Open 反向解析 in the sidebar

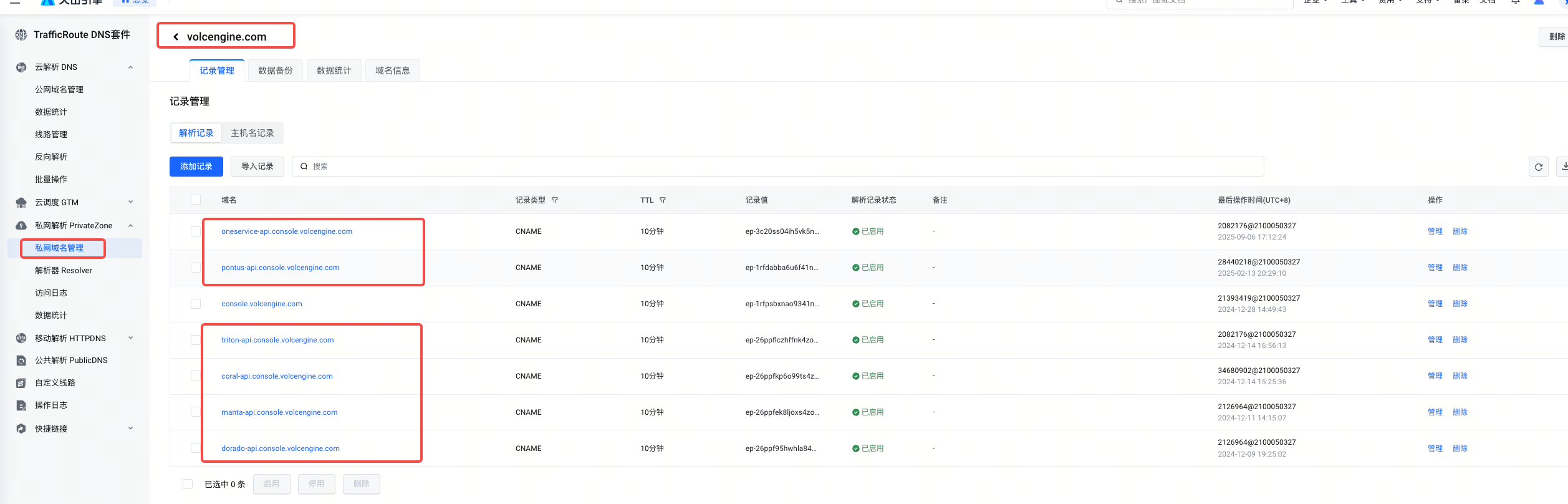51,157
